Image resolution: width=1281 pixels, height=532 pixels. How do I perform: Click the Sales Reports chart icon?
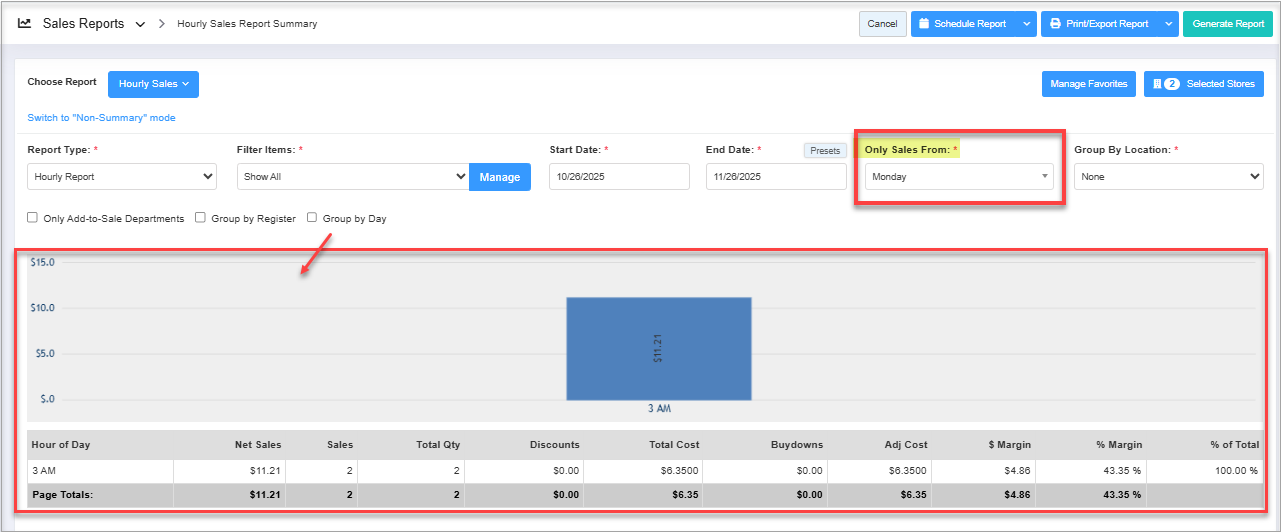(x=25, y=23)
